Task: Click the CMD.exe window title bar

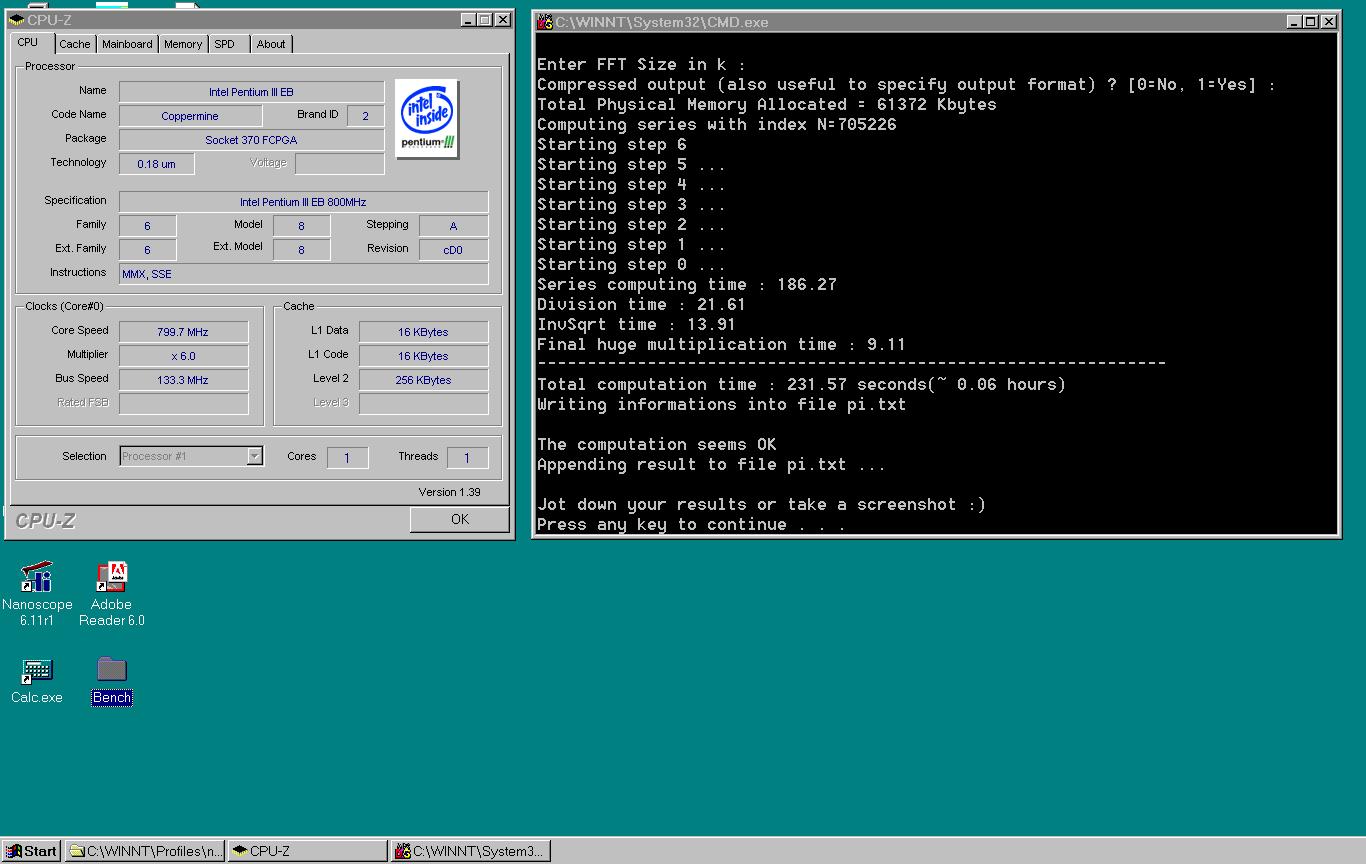Action: pos(936,21)
